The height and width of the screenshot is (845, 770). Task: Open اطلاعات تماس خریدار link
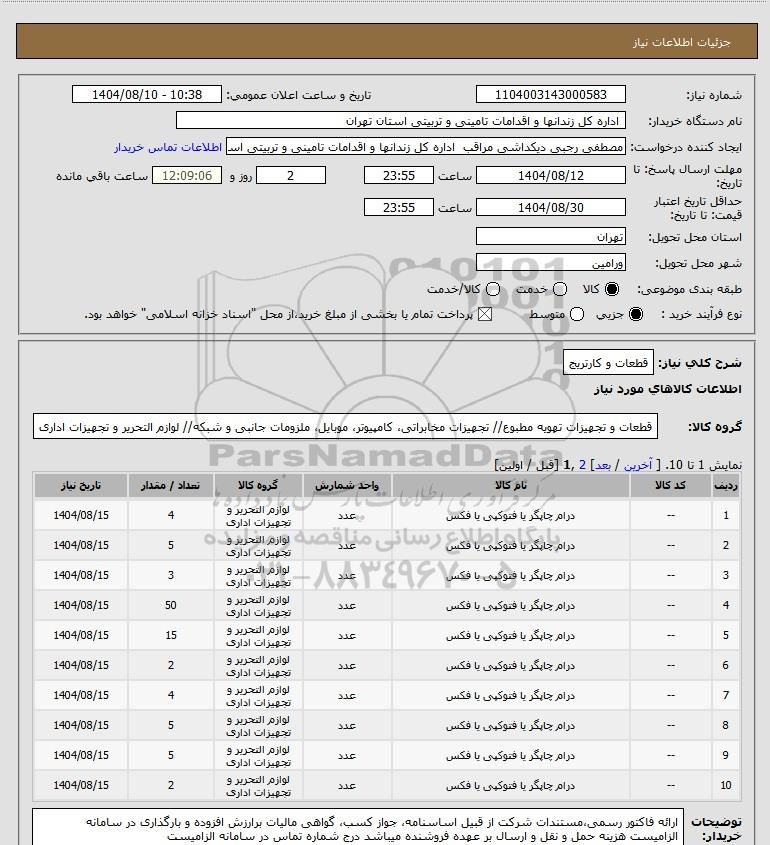point(168,147)
